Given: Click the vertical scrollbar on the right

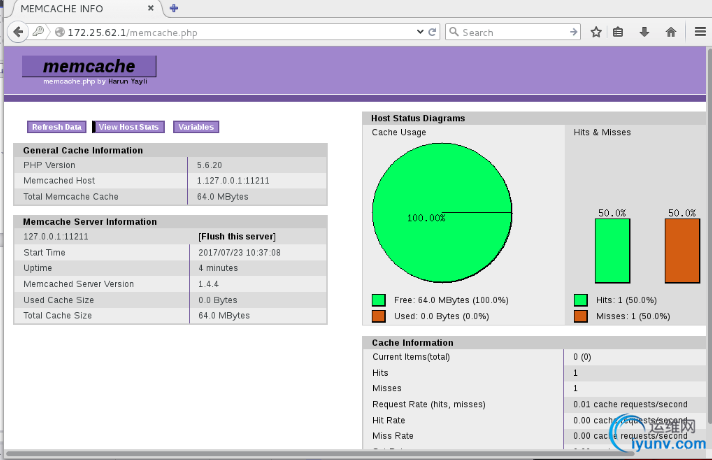Looking at the screenshot, I should (x=709, y=236).
